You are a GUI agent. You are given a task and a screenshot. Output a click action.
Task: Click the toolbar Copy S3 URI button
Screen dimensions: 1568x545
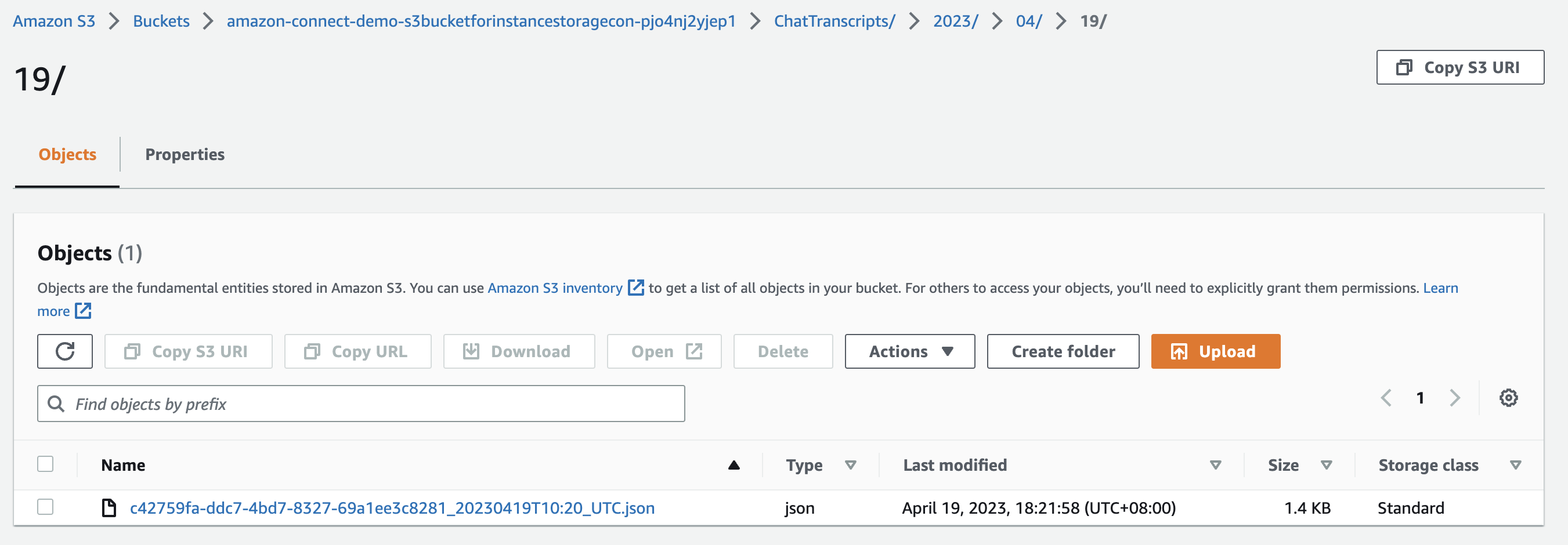[x=188, y=351]
